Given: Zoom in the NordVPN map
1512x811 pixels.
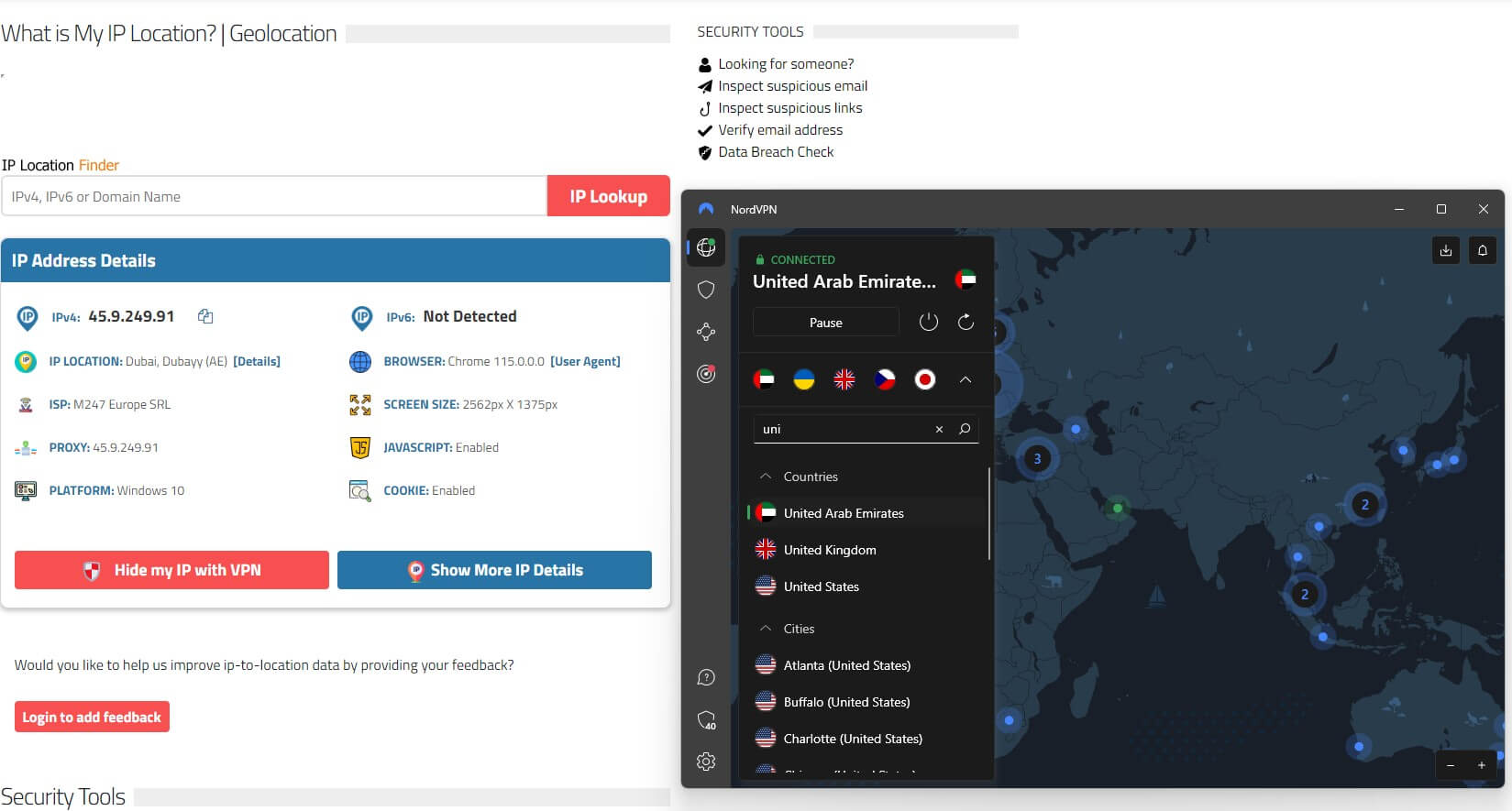Looking at the screenshot, I should pyautogui.click(x=1482, y=765).
